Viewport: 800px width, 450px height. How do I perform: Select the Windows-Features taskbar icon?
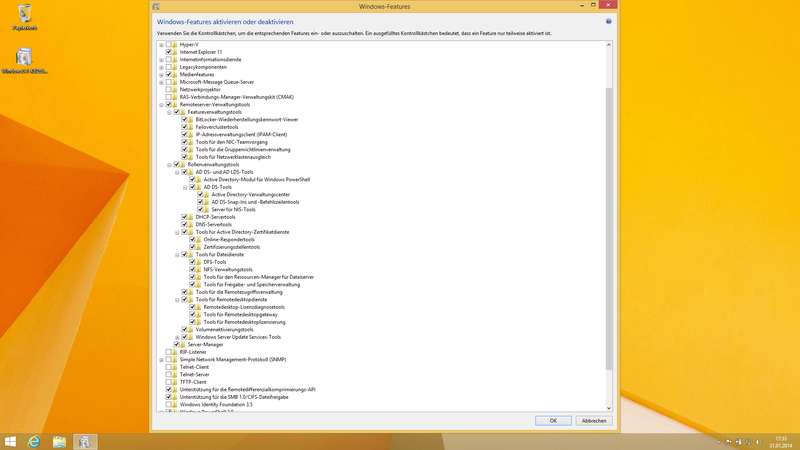85,441
